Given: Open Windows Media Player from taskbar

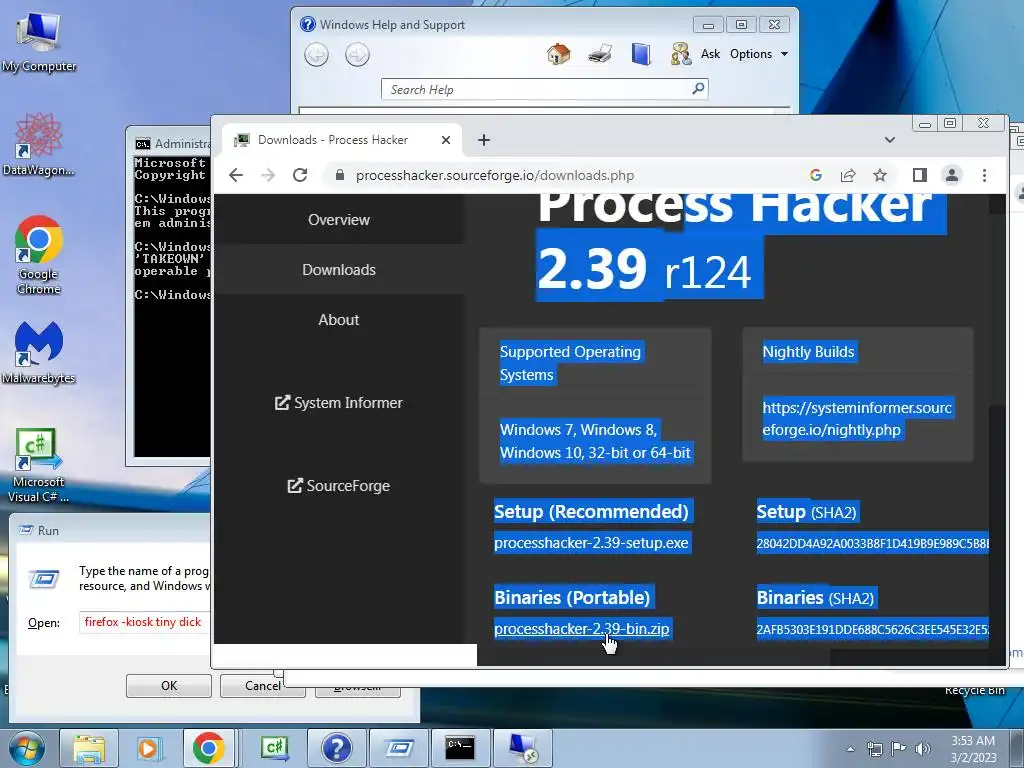Looking at the screenshot, I should pos(148,748).
